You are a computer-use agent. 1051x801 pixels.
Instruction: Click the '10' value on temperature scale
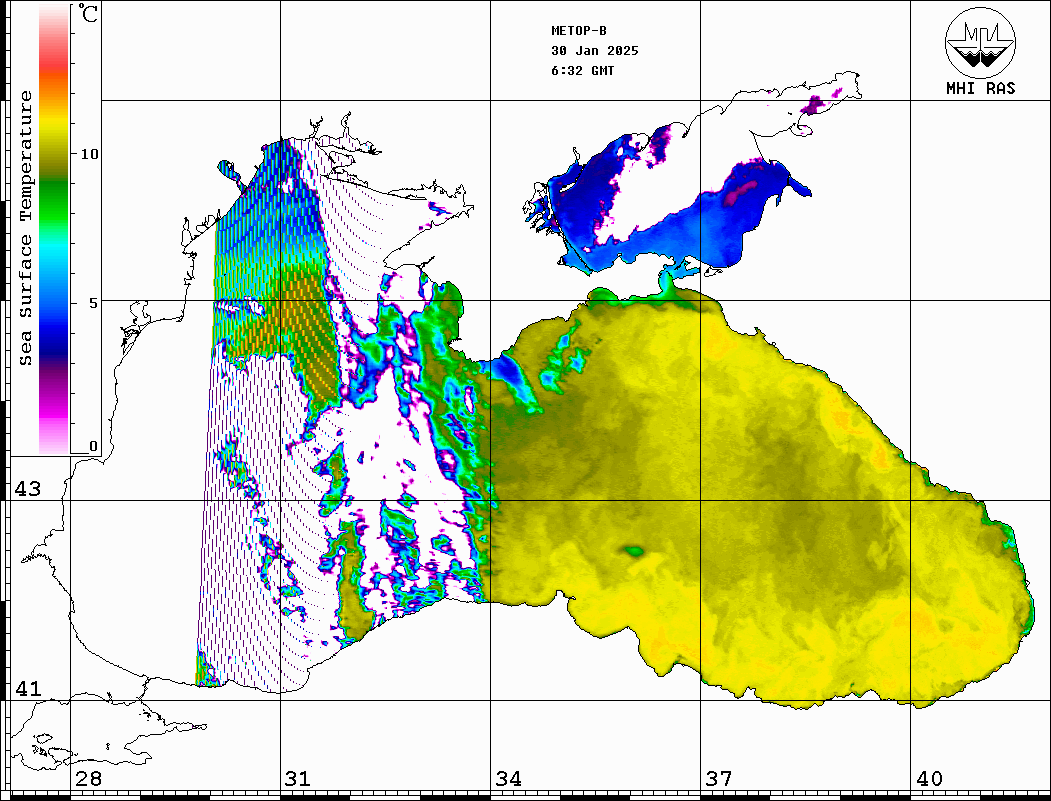pyautogui.click(x=89, y=154)
